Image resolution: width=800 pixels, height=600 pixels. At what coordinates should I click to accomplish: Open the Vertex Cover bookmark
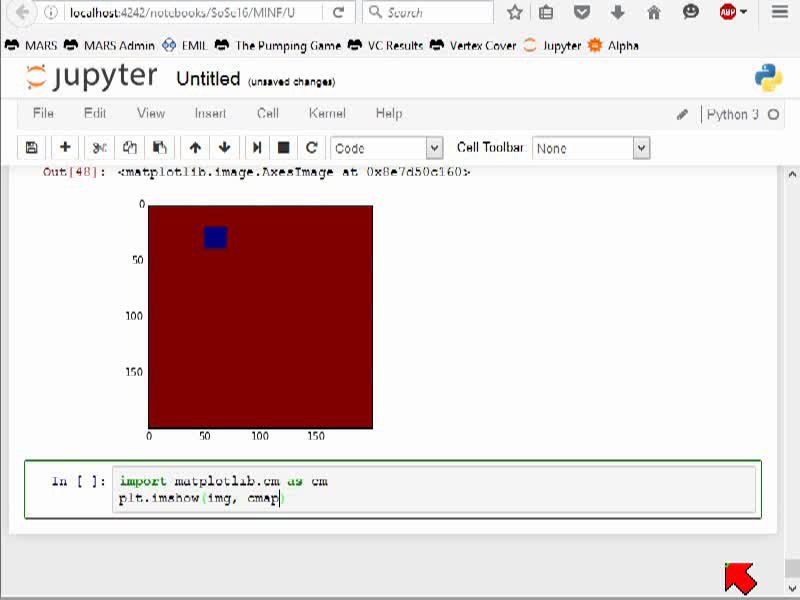coord(472,45)
